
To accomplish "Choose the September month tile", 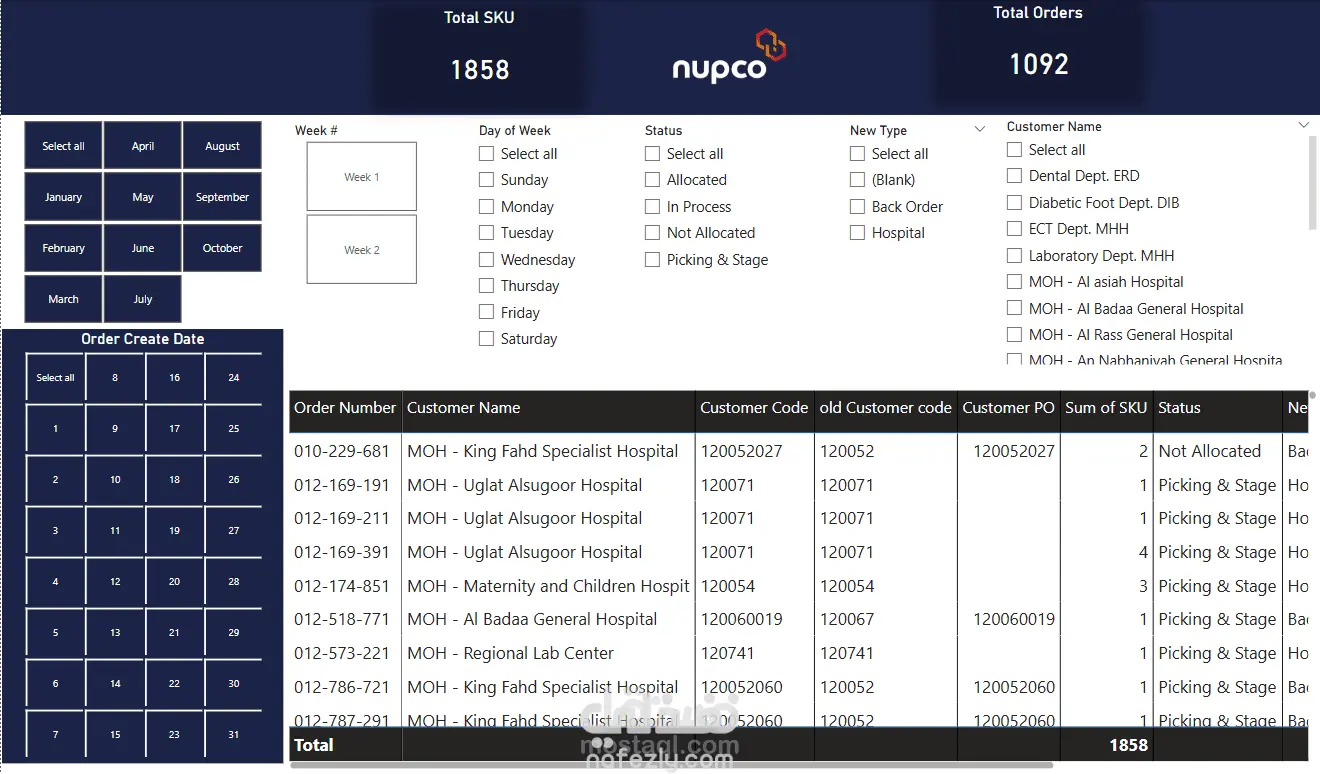I will click(222, 197).
